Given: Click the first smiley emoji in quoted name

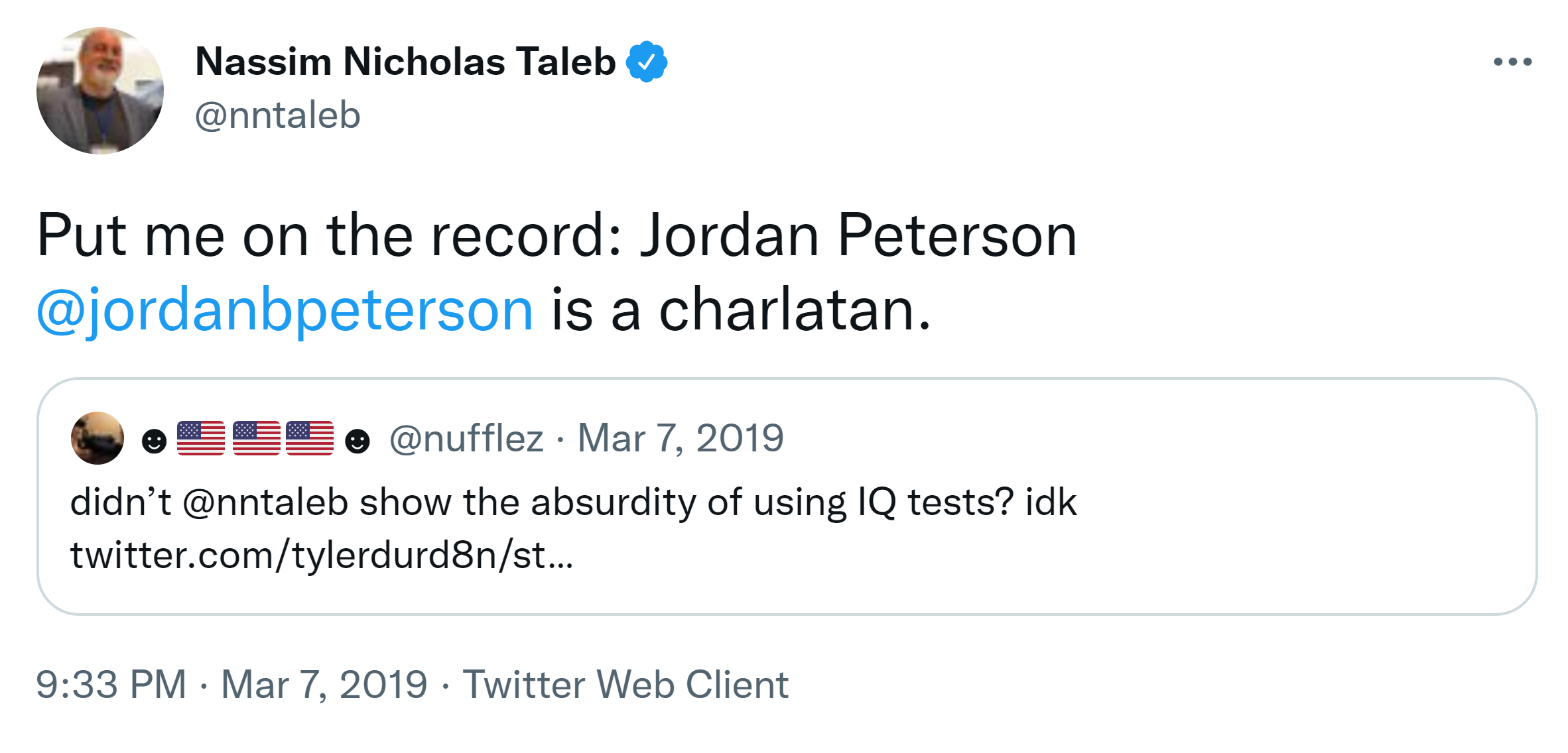Looking at the screenshot, I should pos(155,441).
